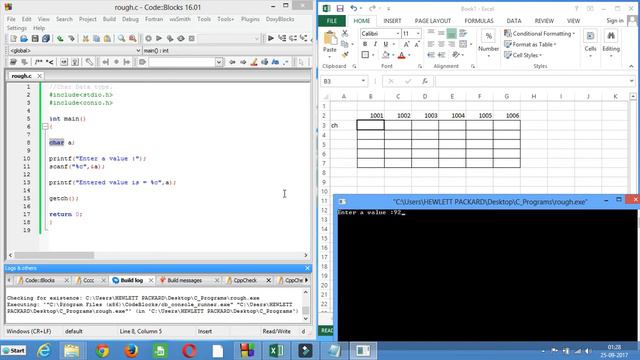Open Excel font color dropdown arrow

409,55
